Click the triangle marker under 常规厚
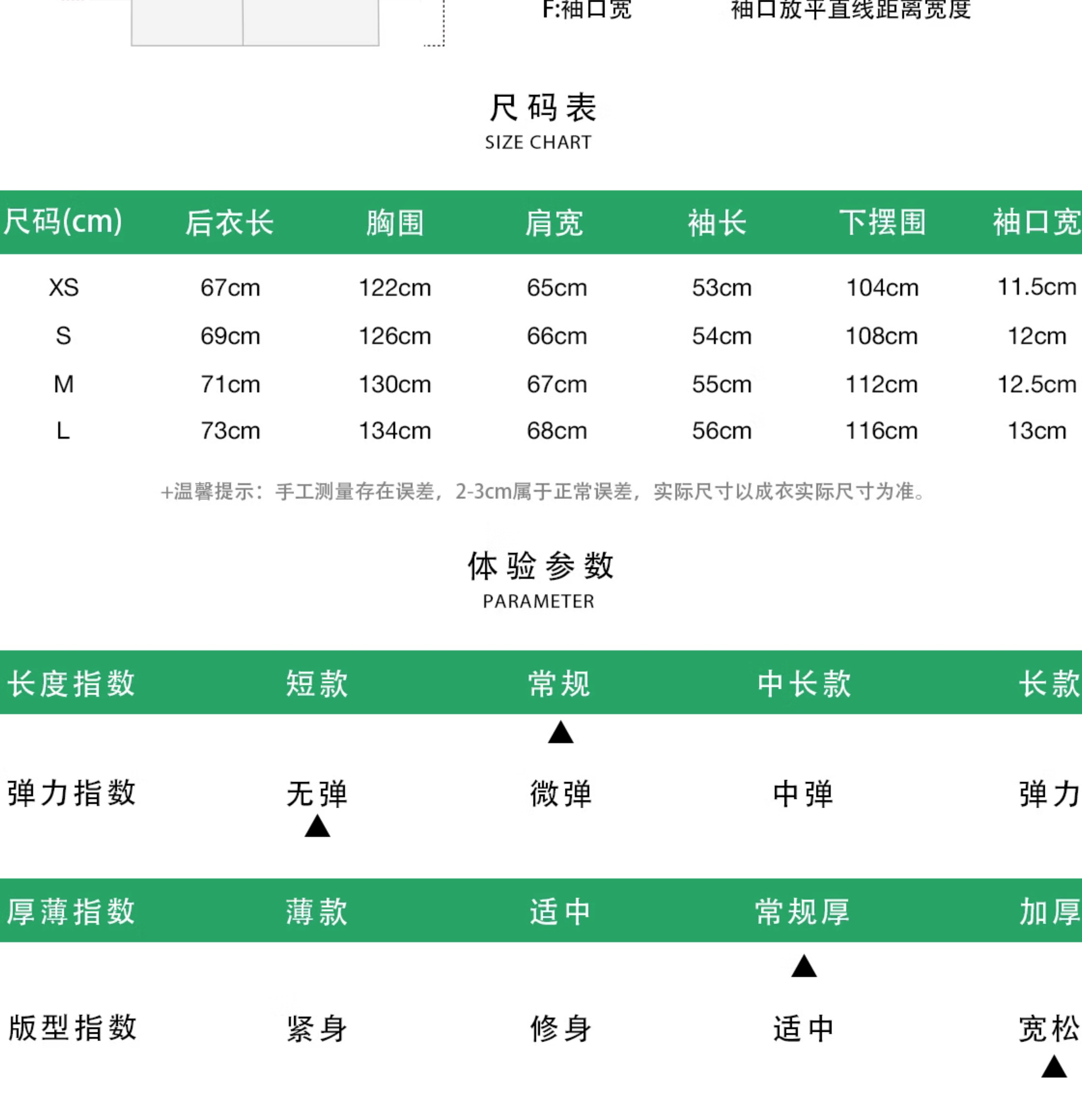Viewport: 1082px width, 1120px height. point(804,966)
